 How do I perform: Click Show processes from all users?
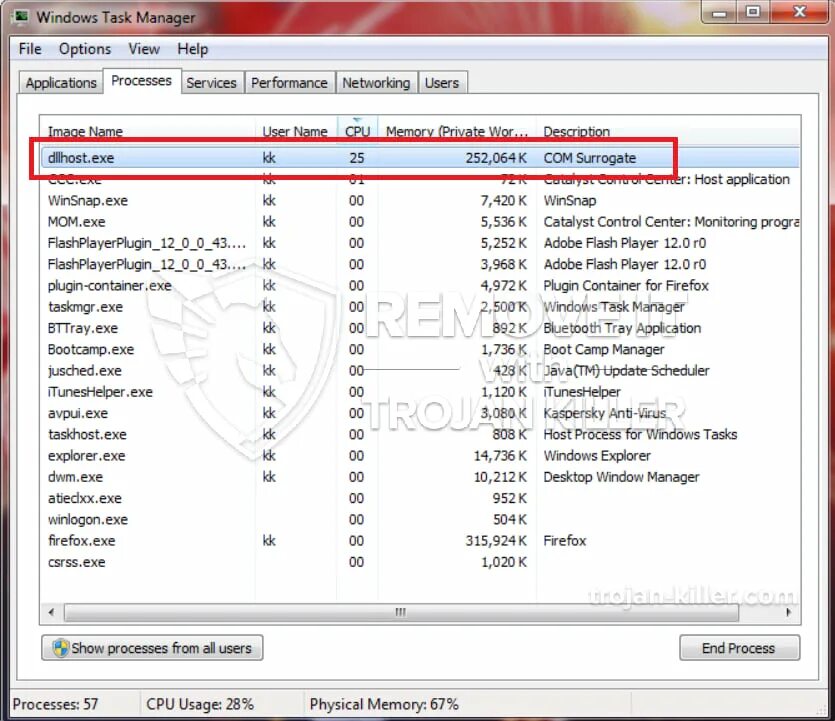pyautogui.click(x=152, y=648)
